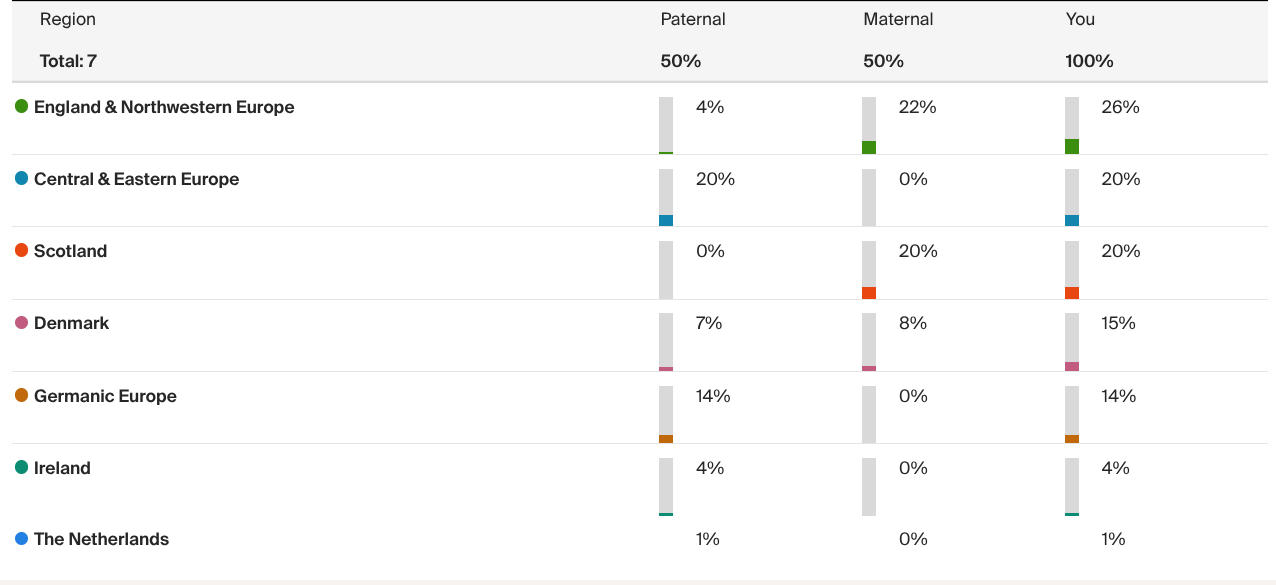Image resolution: width=1276 pixels, height=585 pixels.
Task: Click the green England & Northwestern Europe dot
Action: click(21, 107)
